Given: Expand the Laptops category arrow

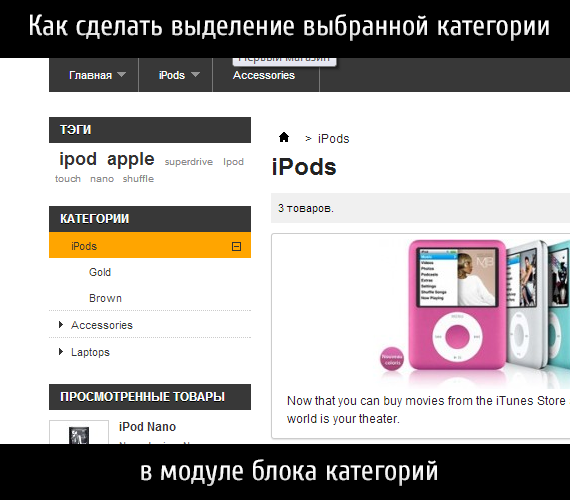Looking at the screenshot, I should point(61,352).
